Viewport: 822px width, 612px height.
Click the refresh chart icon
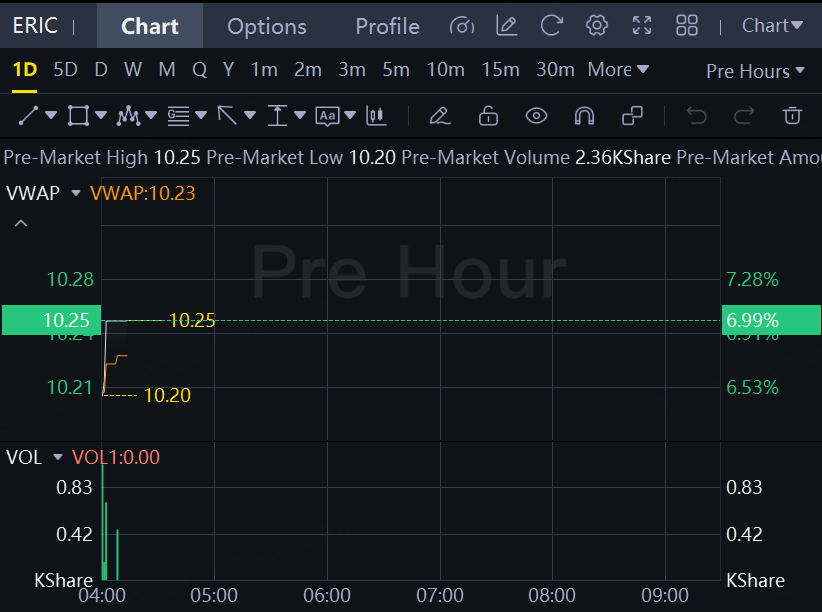pos(551,26)
